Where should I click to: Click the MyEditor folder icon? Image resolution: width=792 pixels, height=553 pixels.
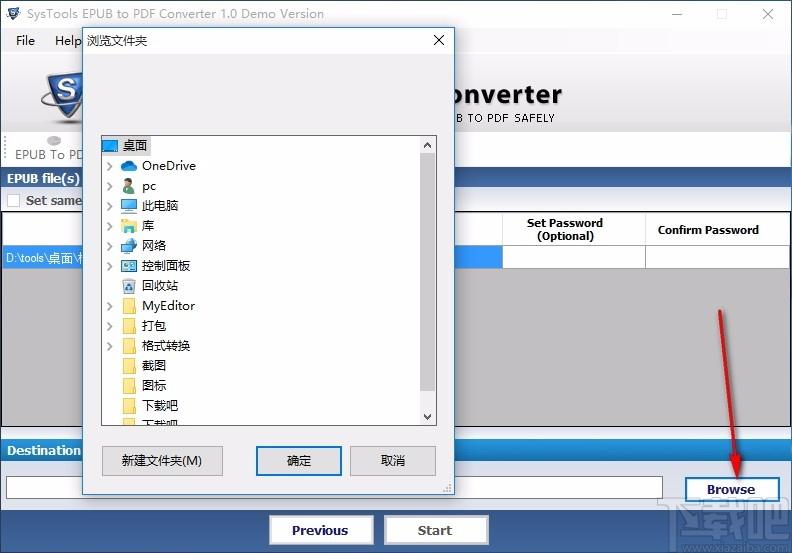point(129,306)
